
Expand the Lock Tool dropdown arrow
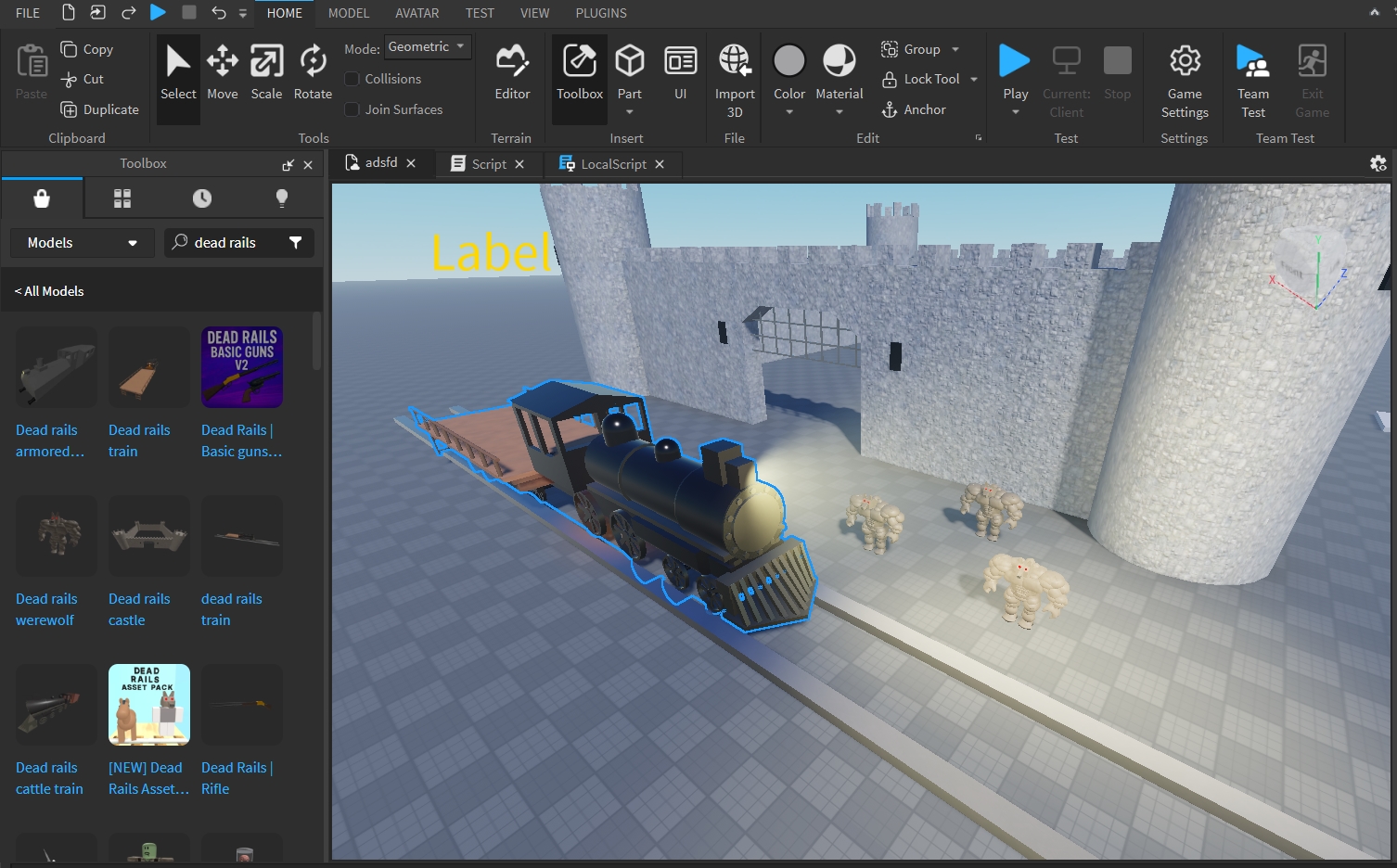[x=974, y=79]
